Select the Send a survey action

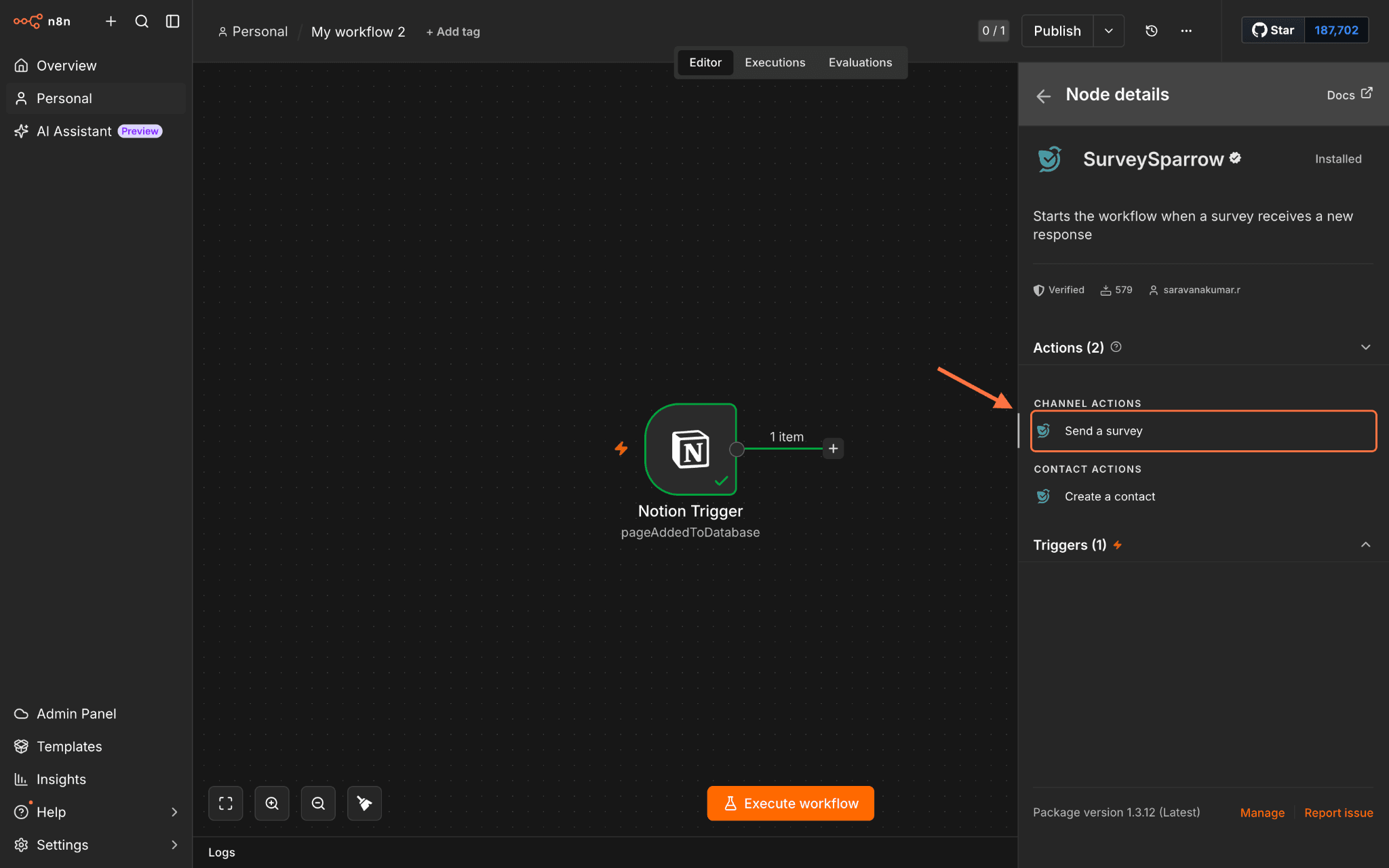pos(1204,431)
